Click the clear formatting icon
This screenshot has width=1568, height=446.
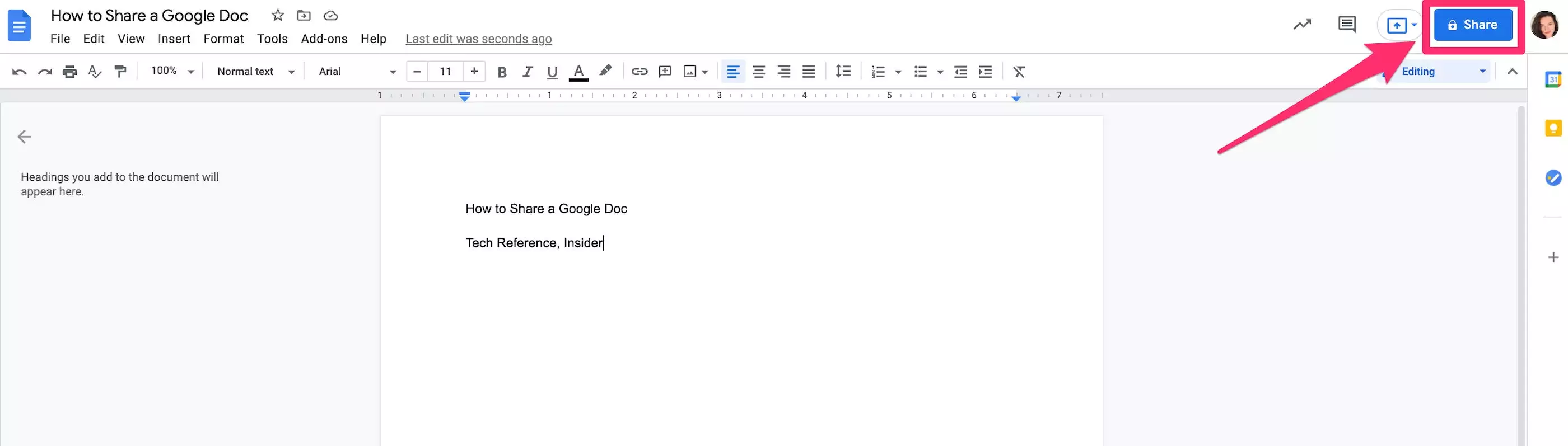click(1019, 72)
